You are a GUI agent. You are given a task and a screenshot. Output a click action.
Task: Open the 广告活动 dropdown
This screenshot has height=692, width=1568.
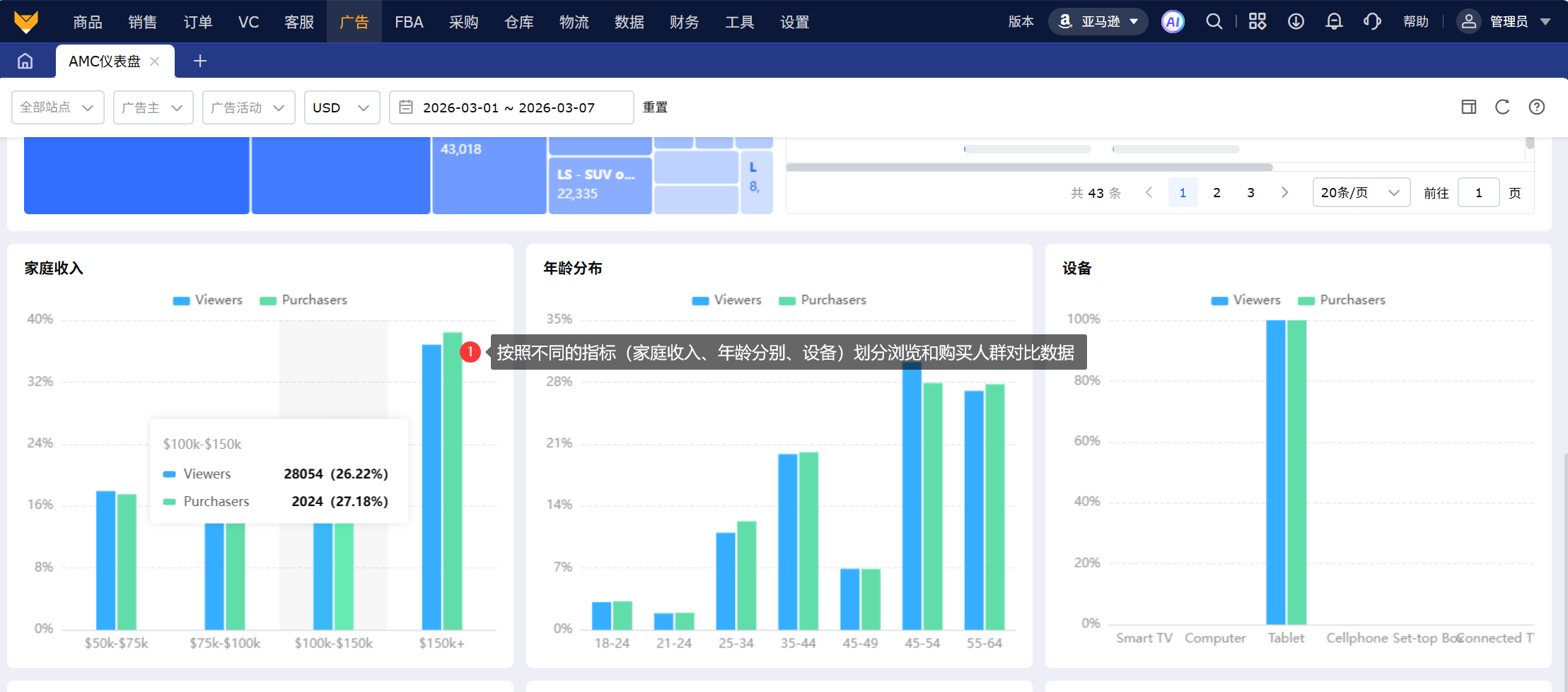pyautogui.click(x=248, y=107)
